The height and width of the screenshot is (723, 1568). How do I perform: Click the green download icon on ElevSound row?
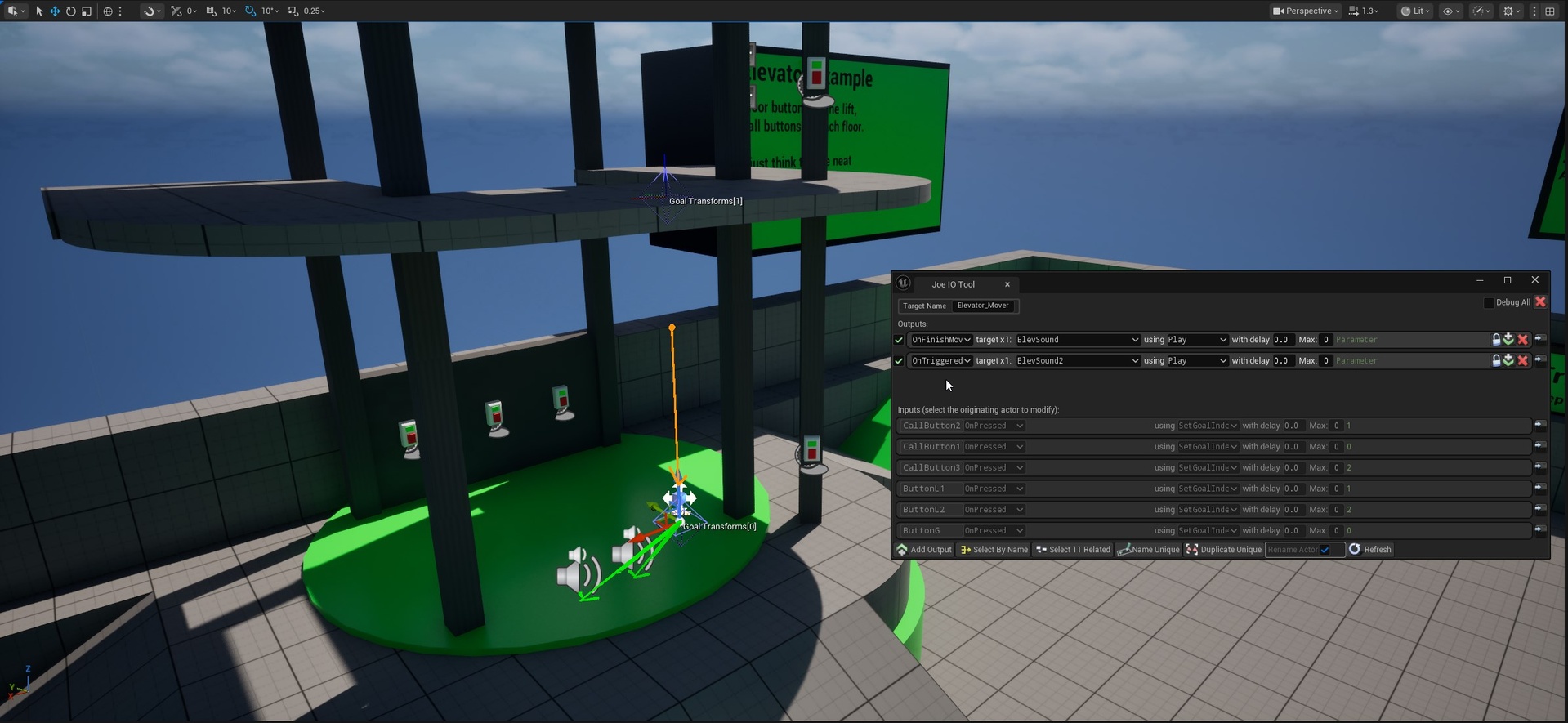tap(1508, 340)
